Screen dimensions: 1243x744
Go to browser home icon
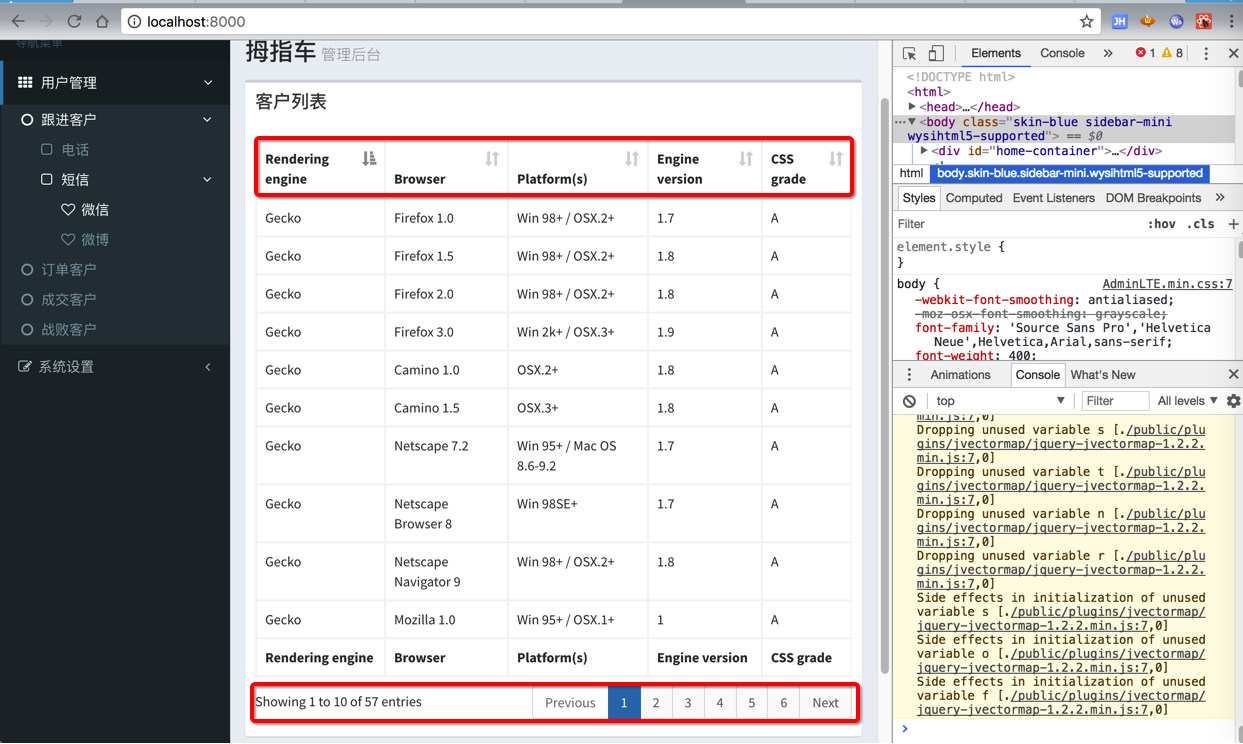102,21
